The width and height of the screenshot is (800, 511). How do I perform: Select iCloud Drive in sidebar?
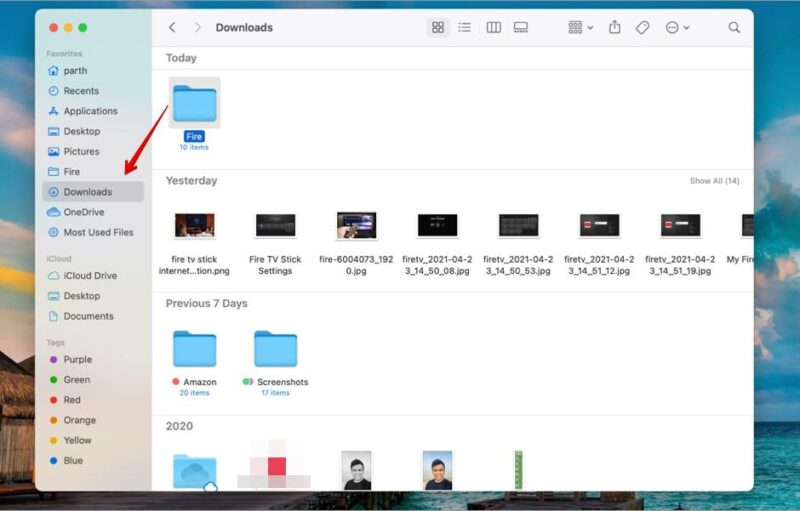tap(90, 276)
